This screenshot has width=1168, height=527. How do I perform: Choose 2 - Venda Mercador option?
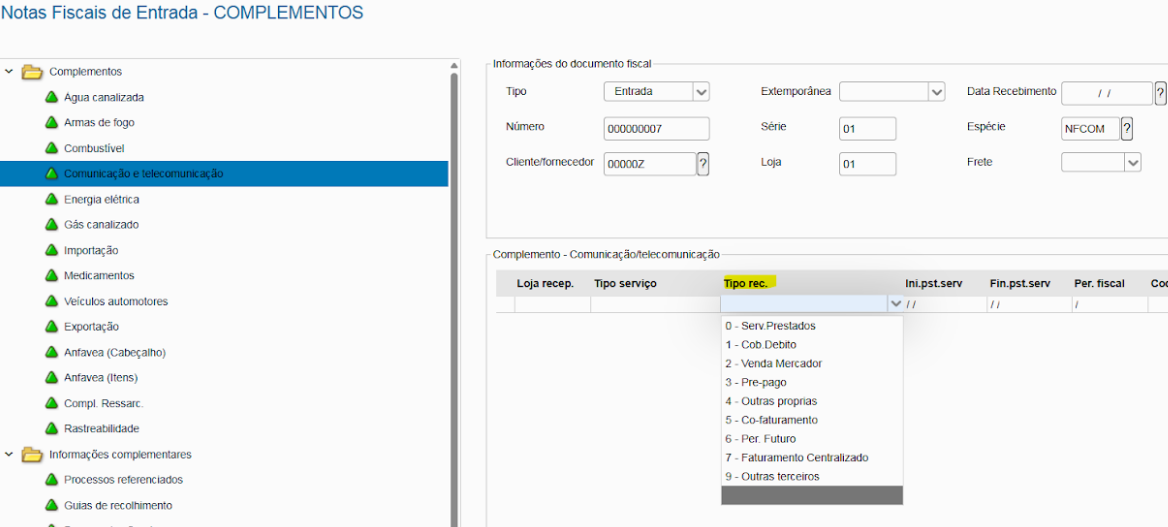(x=812, y=364)
